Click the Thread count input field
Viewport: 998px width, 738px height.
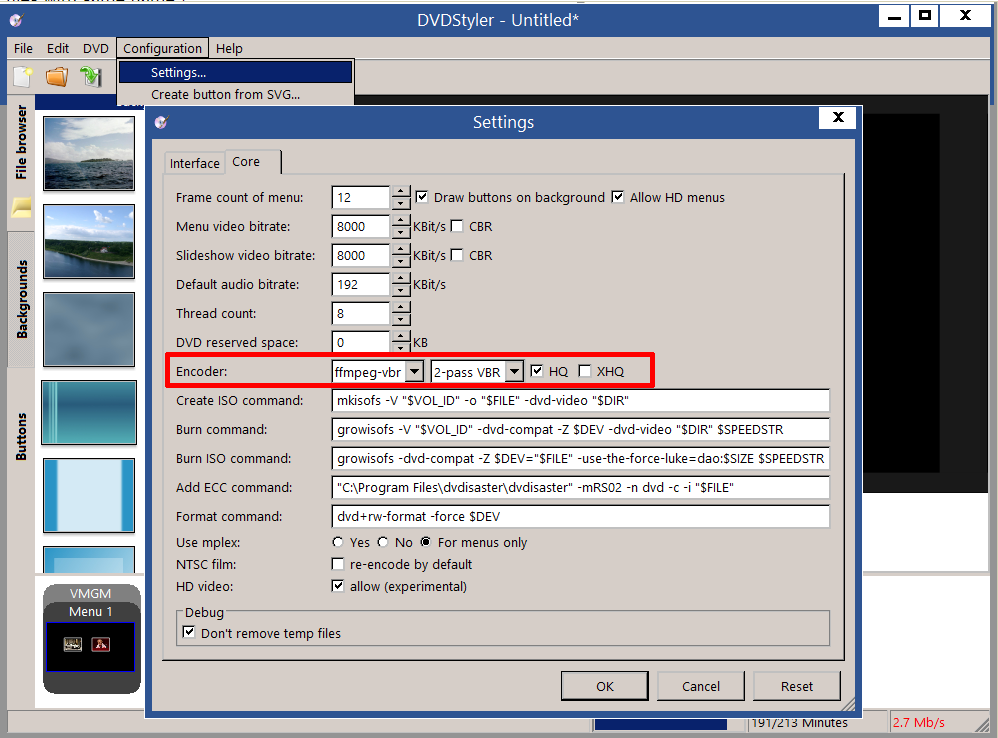361,313
